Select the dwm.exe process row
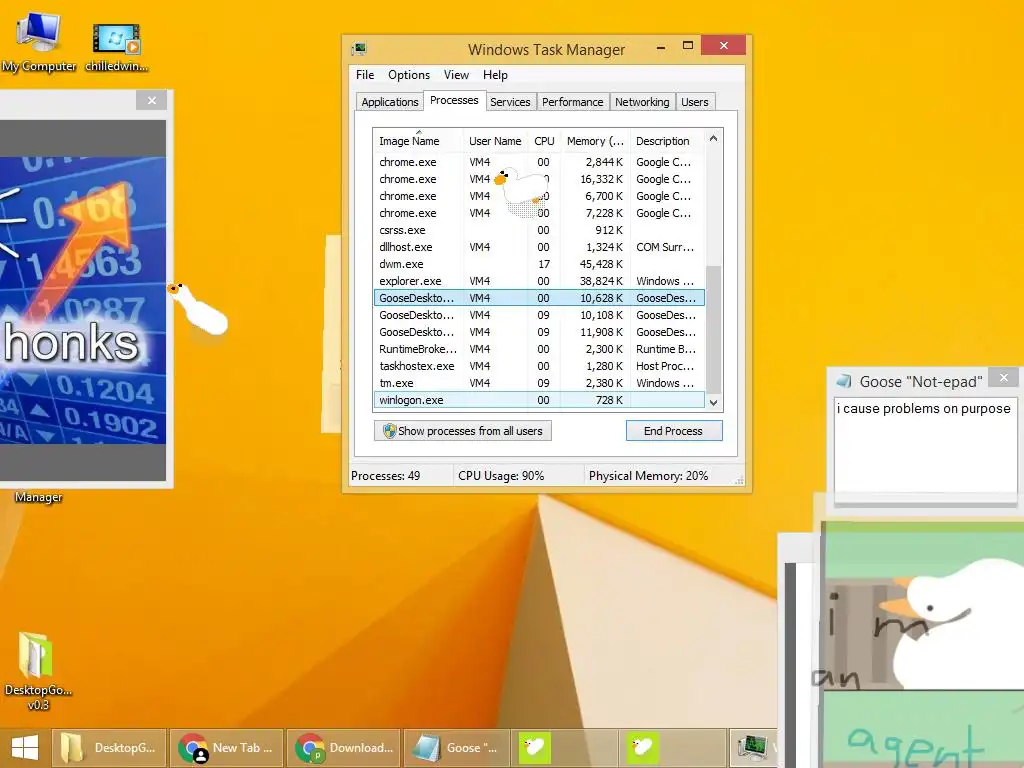This screenshot has height=768, width=1024. [539, 264]
